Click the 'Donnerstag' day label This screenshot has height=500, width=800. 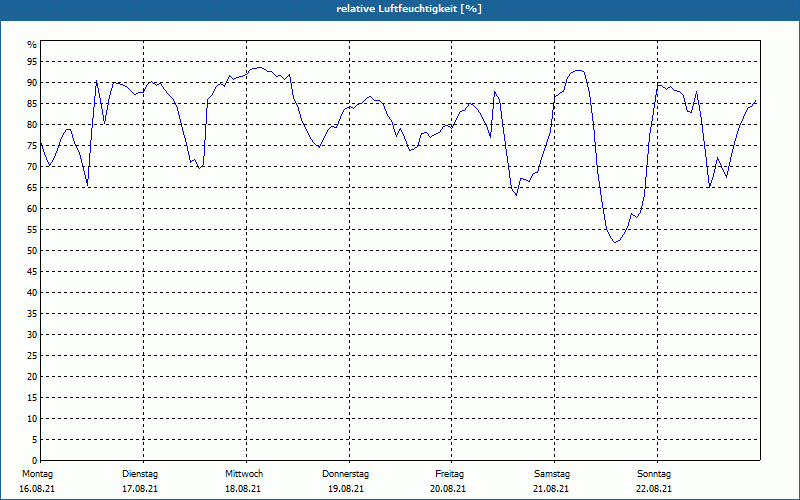coord(345,474)
